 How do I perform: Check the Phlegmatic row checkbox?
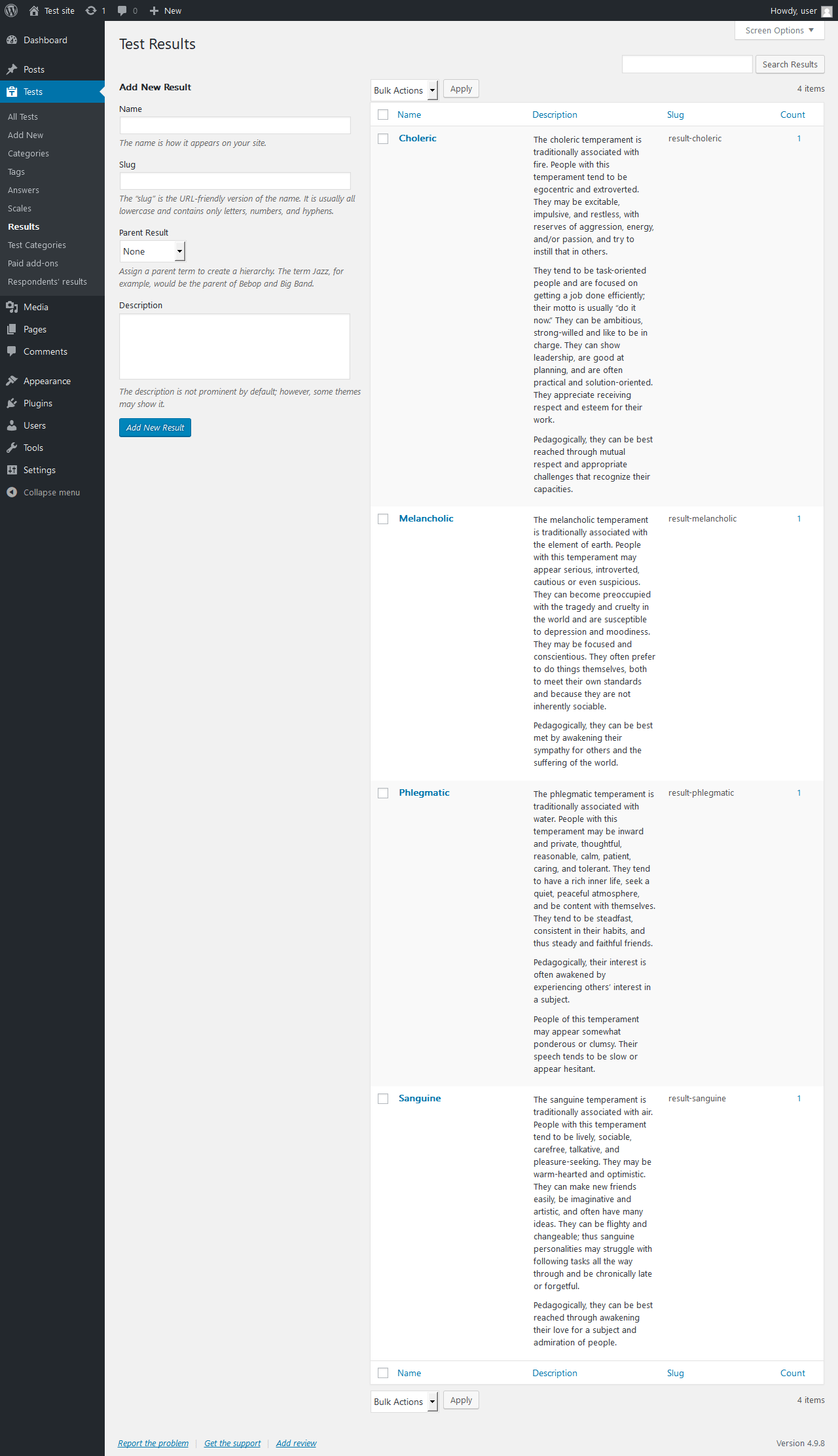click(383, 793)
